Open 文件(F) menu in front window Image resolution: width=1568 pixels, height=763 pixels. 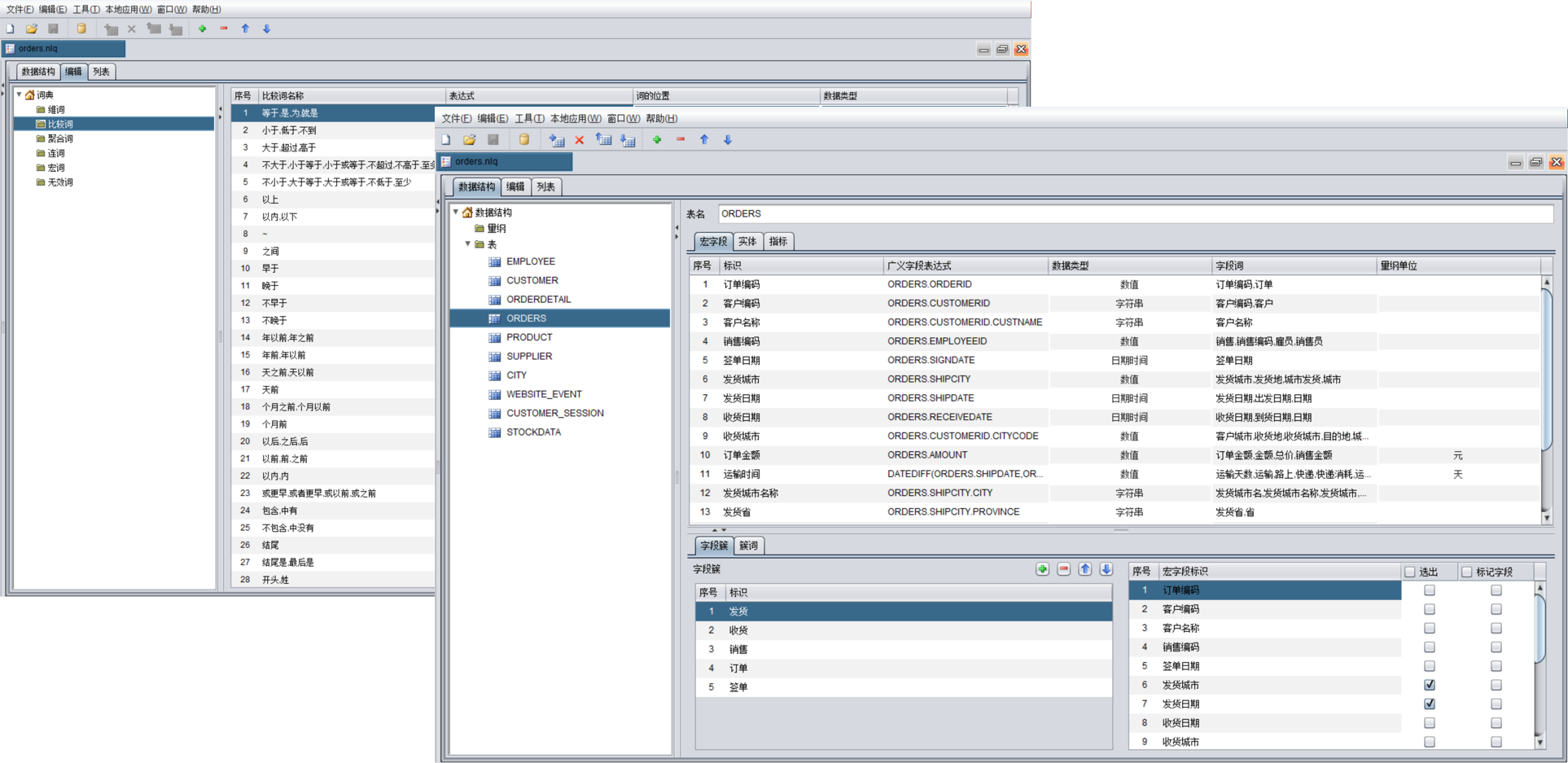click(x=456, y=119)
